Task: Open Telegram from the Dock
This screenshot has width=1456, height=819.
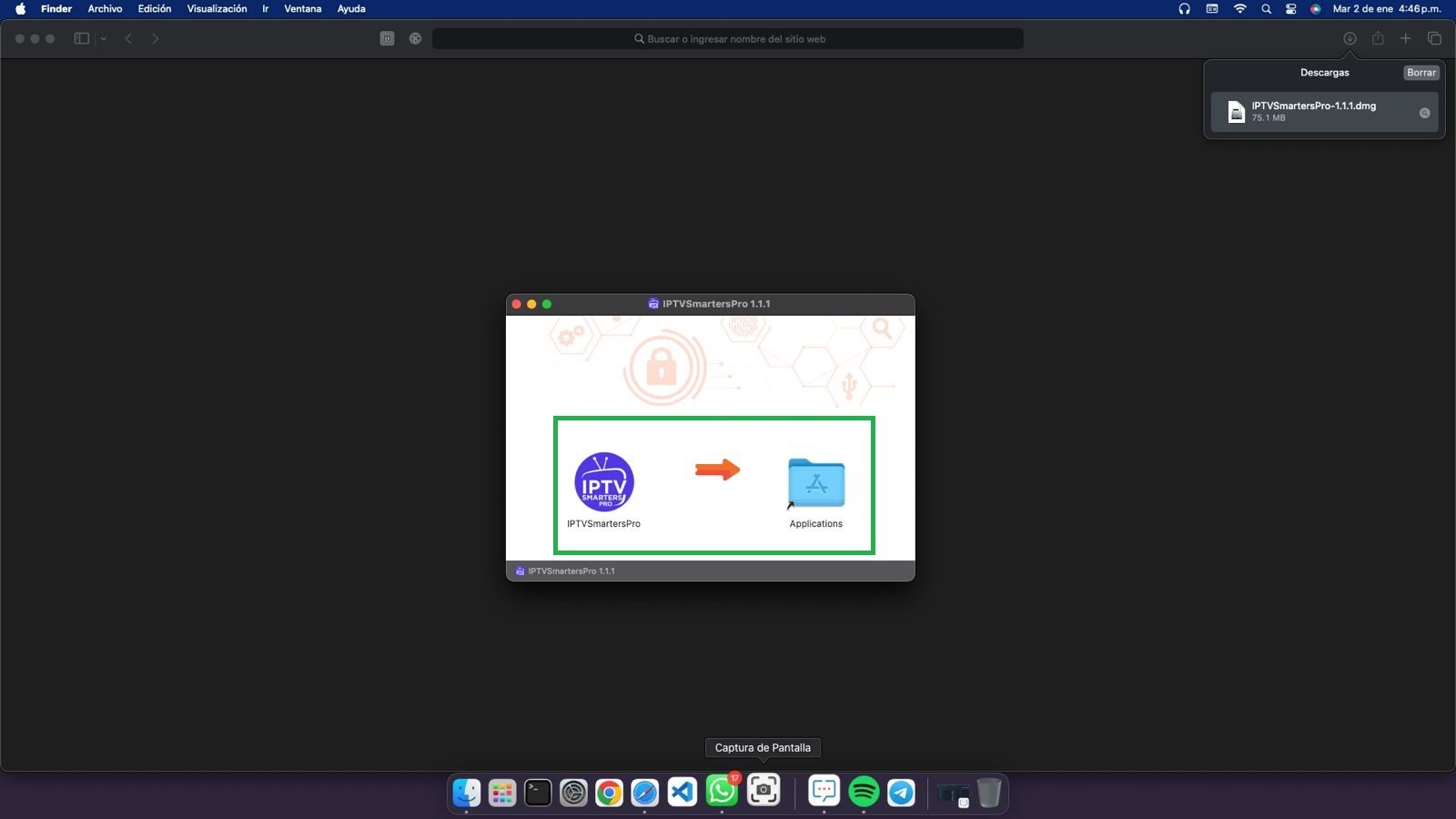Action: (901, 793)
